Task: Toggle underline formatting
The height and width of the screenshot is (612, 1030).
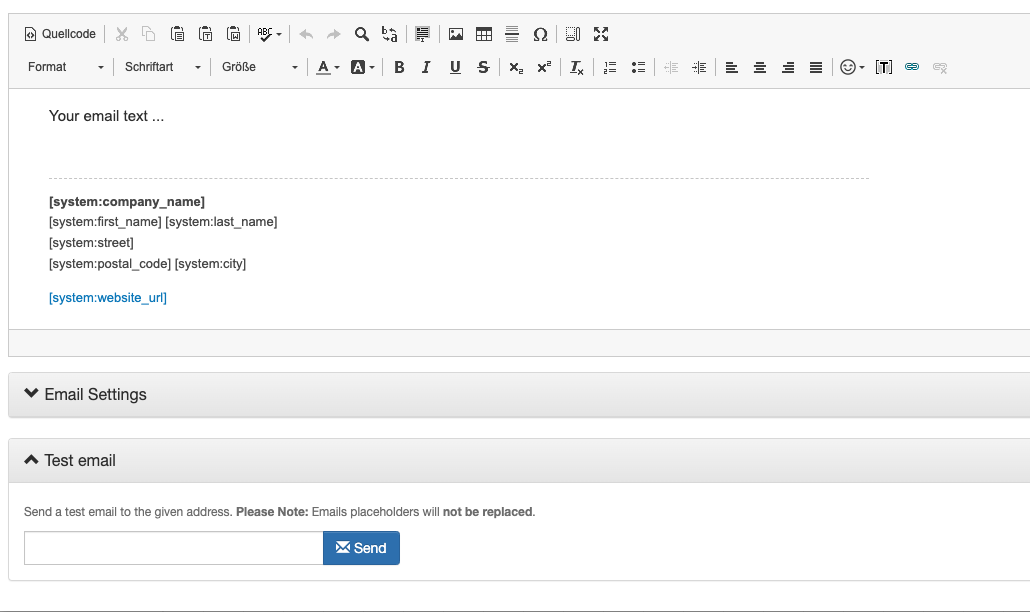Action: coord(455,67)
